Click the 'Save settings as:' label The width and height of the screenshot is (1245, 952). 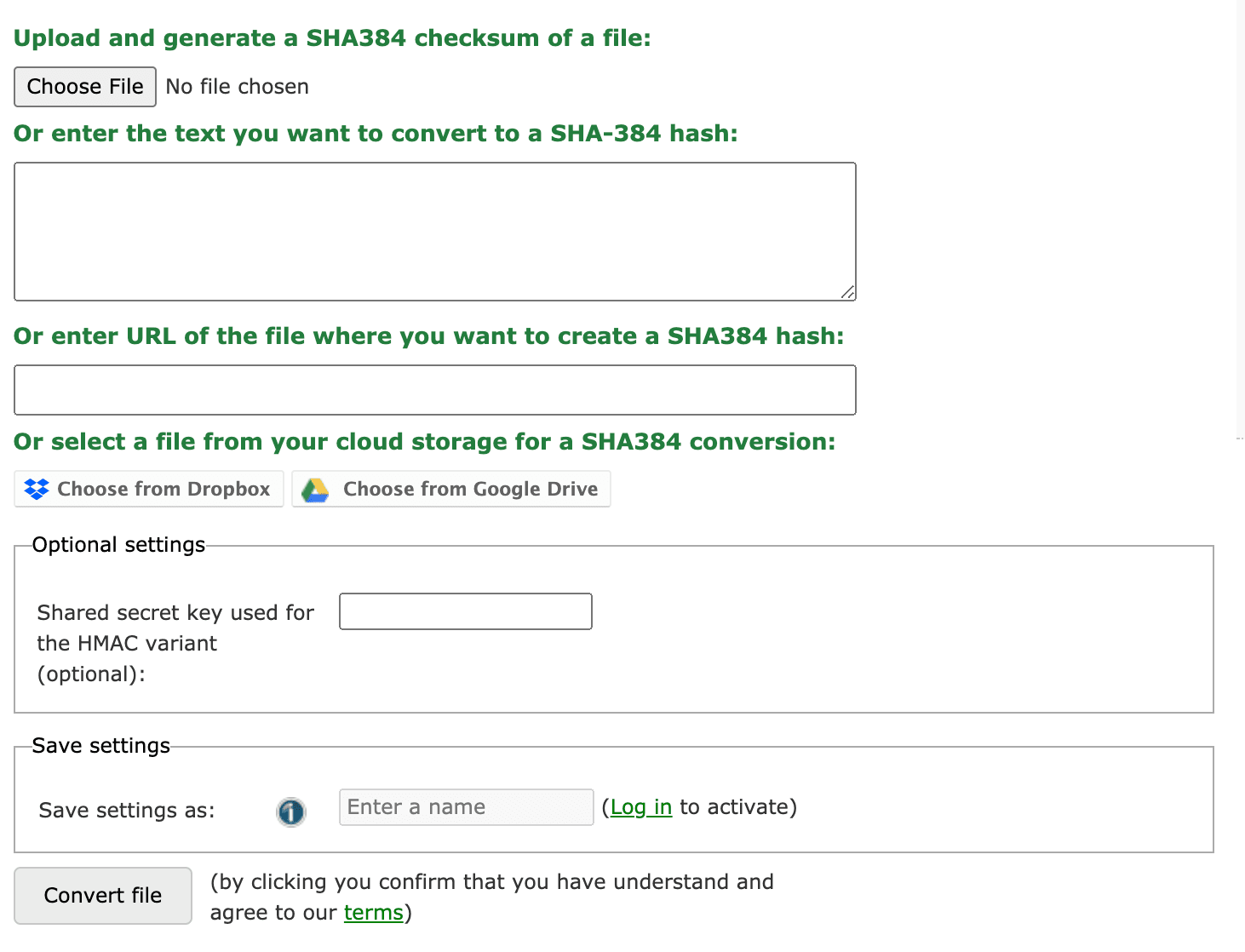[x=127, y=811]
